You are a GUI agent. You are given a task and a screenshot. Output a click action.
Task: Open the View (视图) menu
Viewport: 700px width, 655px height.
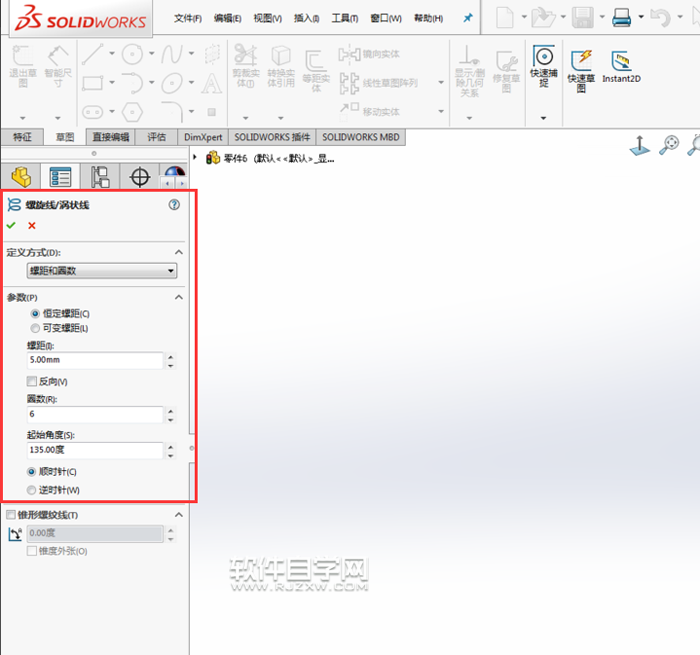[268, 18]
